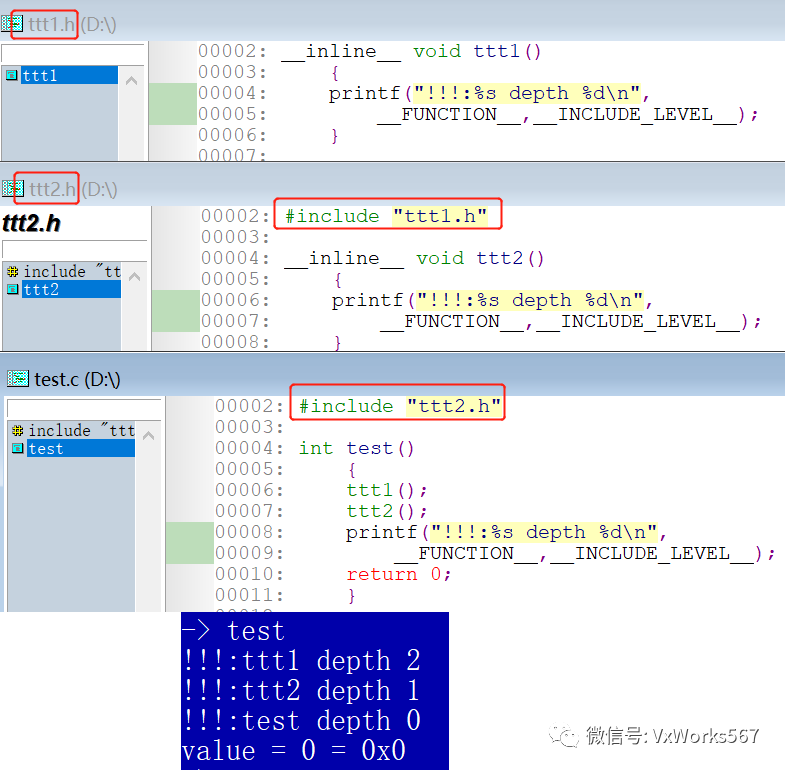Click the bold ttt2.h heading in symbol panel
This screenshot has height=770, width=785.
(x=32, y=223)
